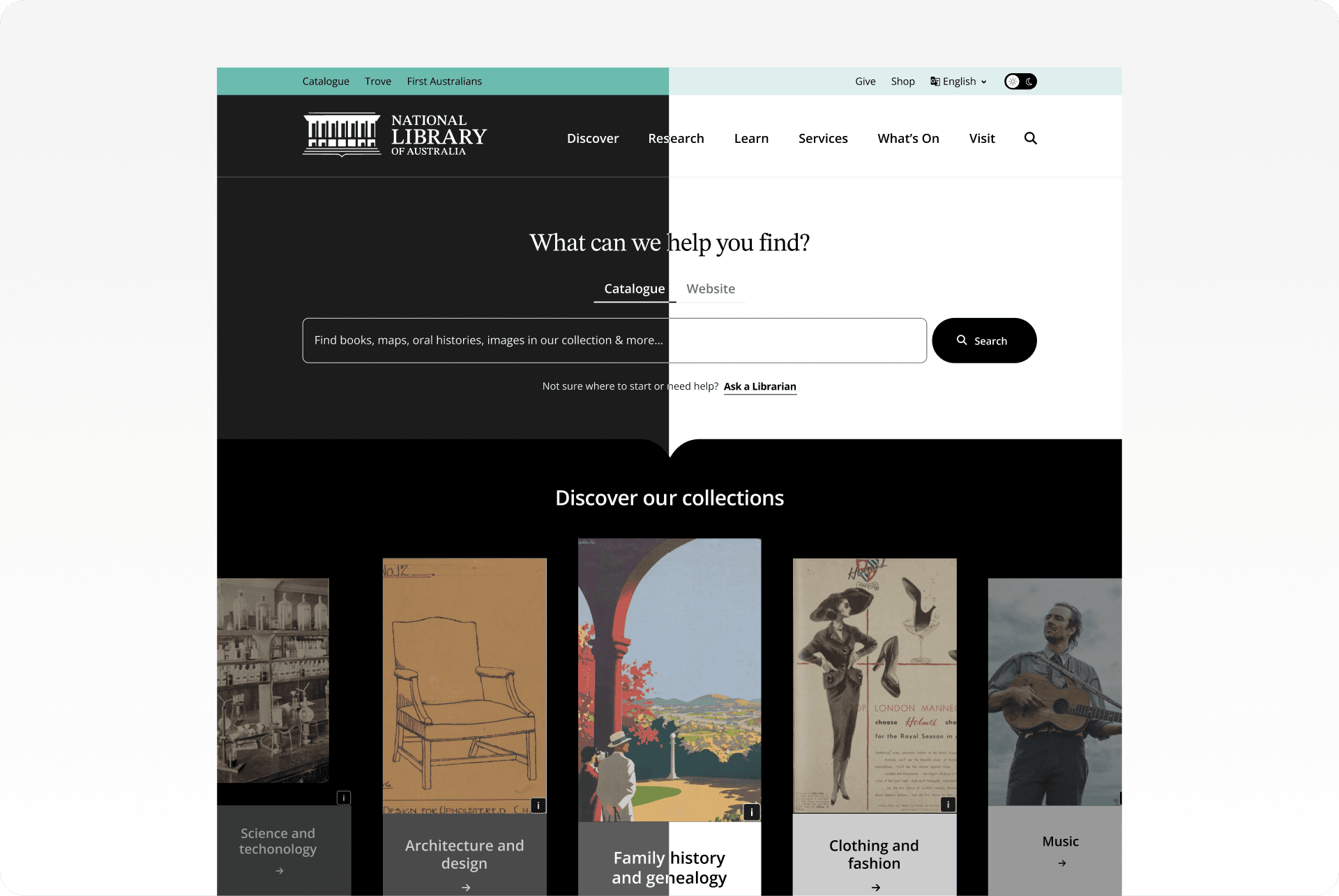Screen dimensions: 1339x896
Task: Open the Services navigation menu
Action: [x=823, y=138]
